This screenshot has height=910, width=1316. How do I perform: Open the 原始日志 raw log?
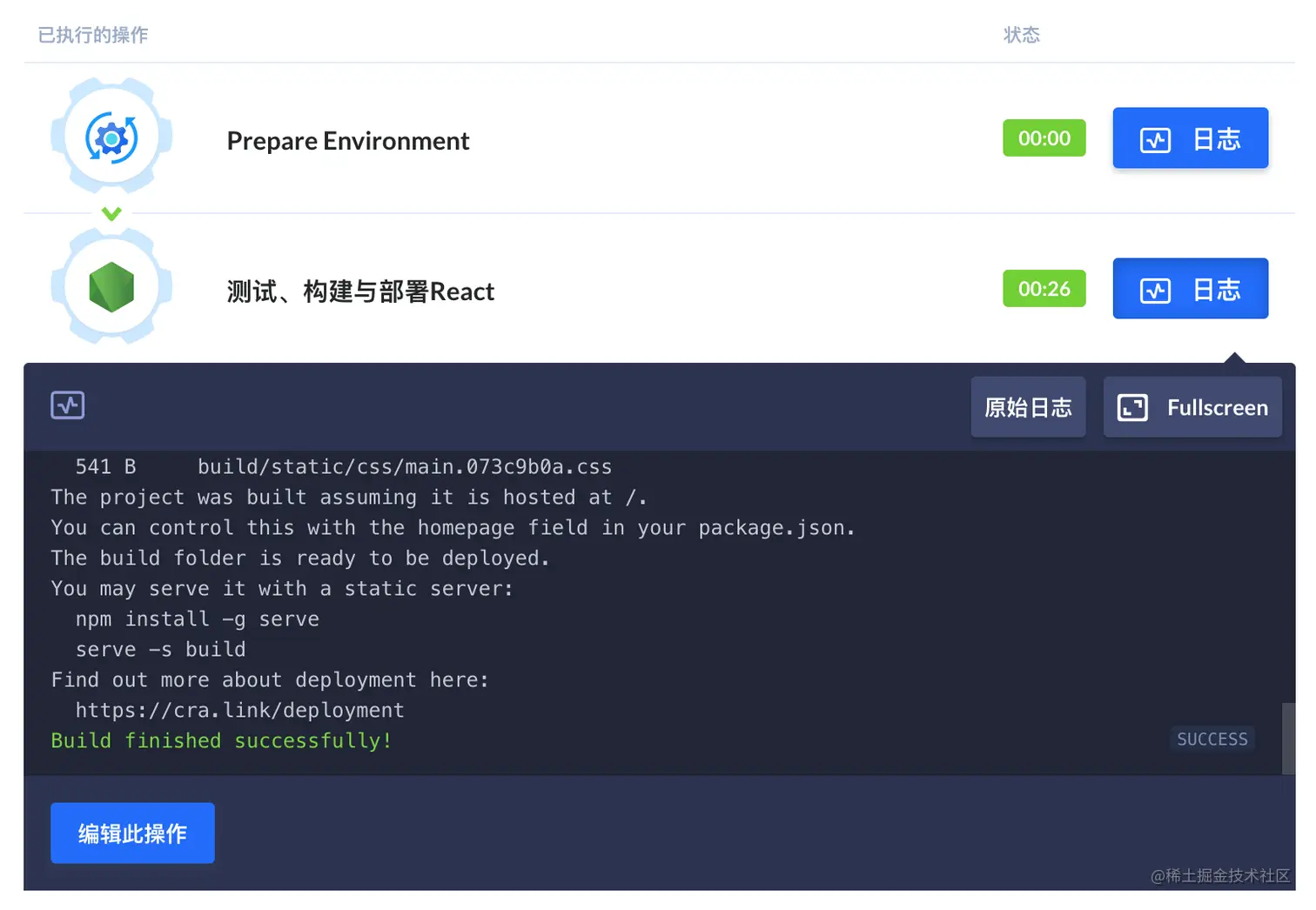(1028, 407)
